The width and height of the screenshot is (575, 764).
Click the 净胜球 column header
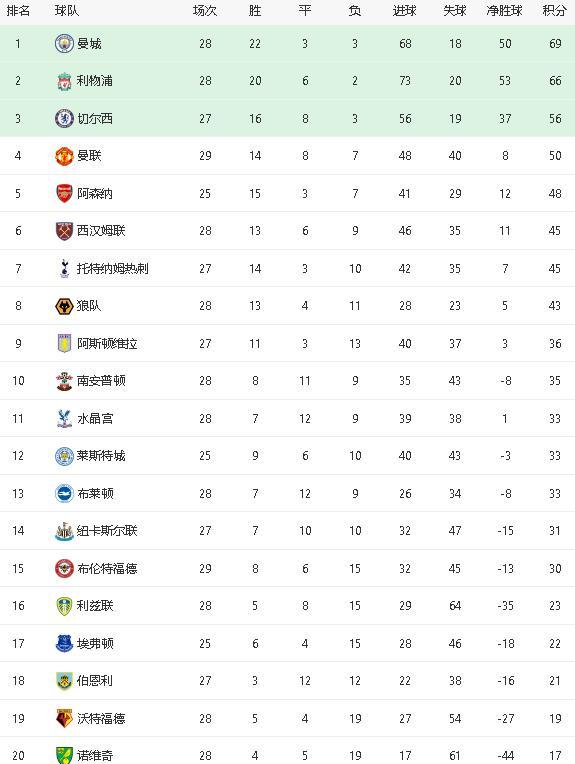click(504, 11)
